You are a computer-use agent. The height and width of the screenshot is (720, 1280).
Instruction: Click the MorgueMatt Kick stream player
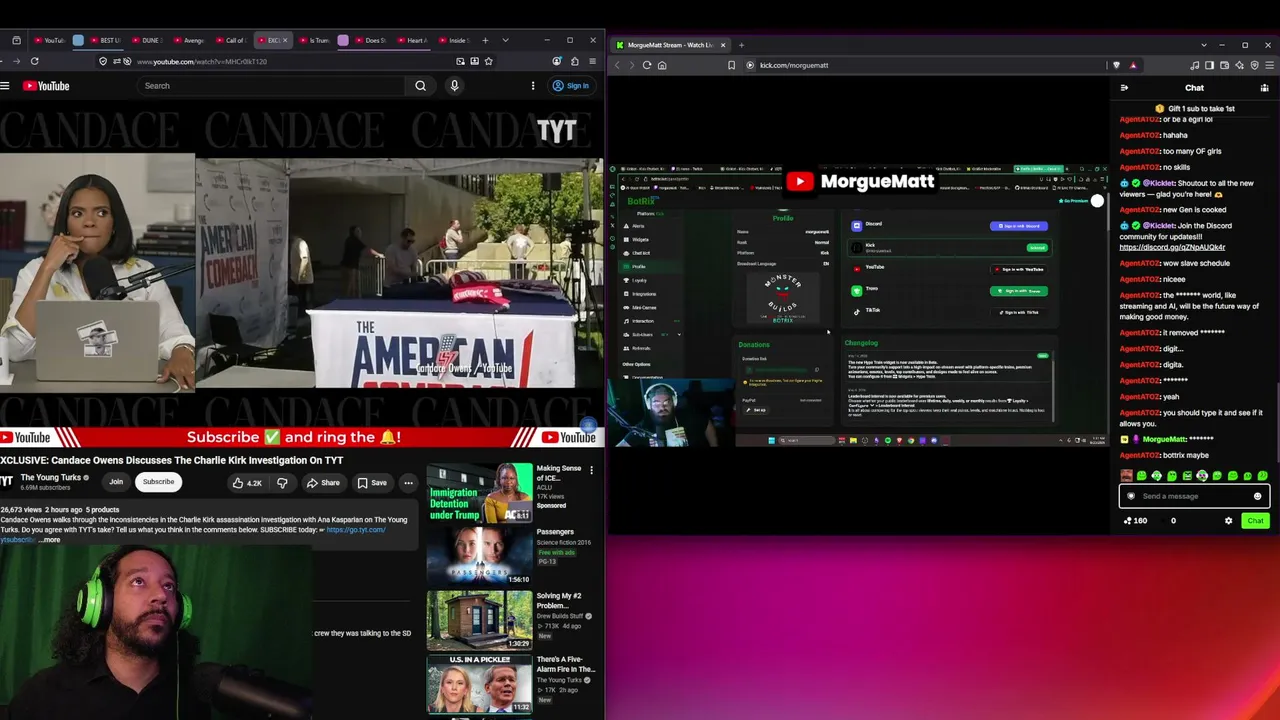[860, 305]
